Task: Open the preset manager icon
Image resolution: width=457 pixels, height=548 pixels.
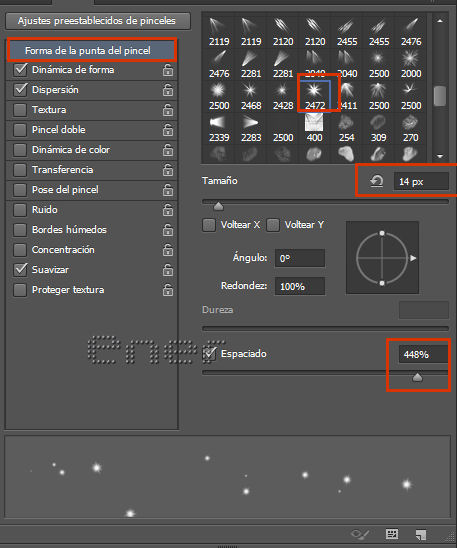Action: coord(392,534)
